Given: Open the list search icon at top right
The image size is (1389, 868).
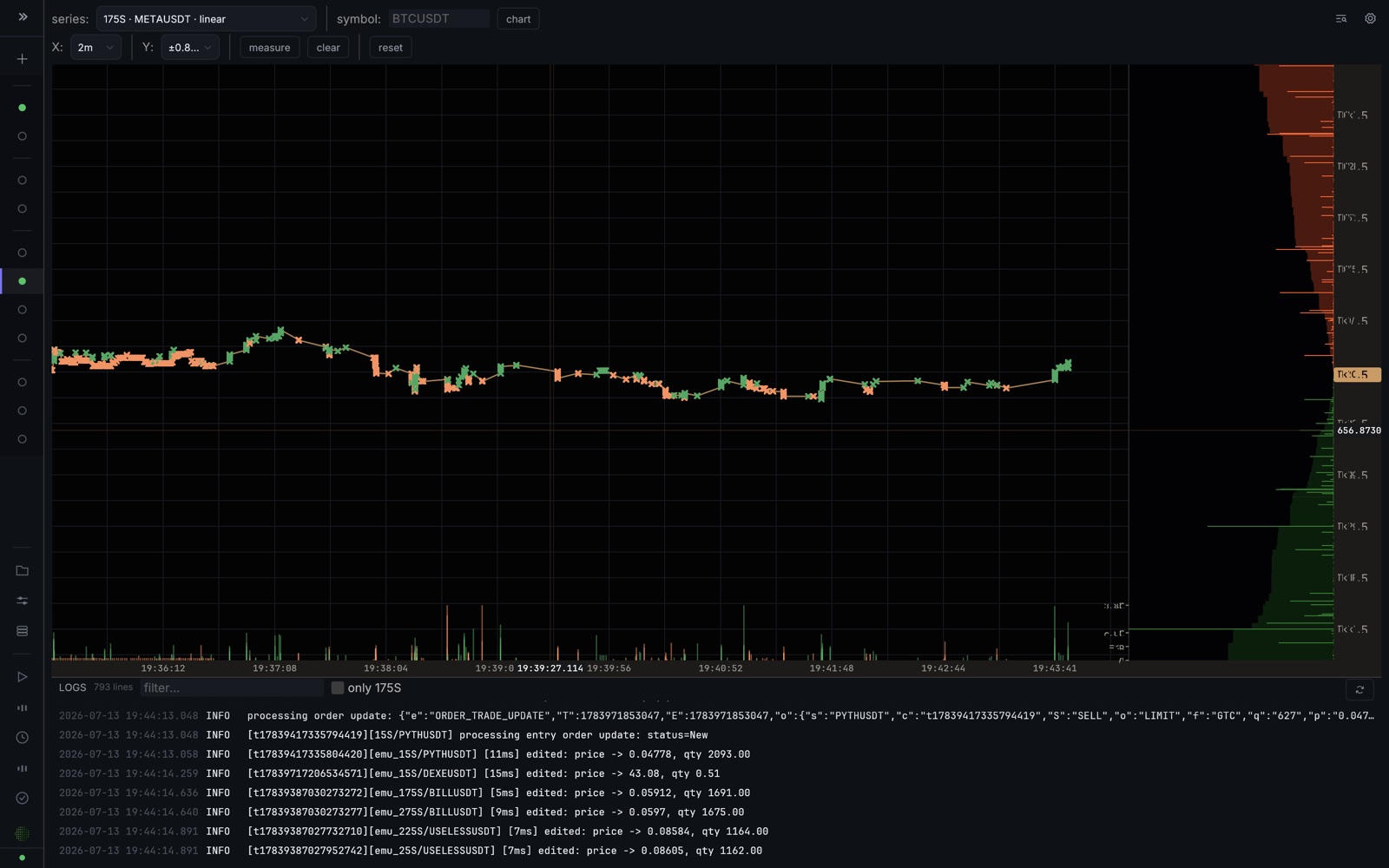Looking at the screenshot, I should click(1341, 18).
